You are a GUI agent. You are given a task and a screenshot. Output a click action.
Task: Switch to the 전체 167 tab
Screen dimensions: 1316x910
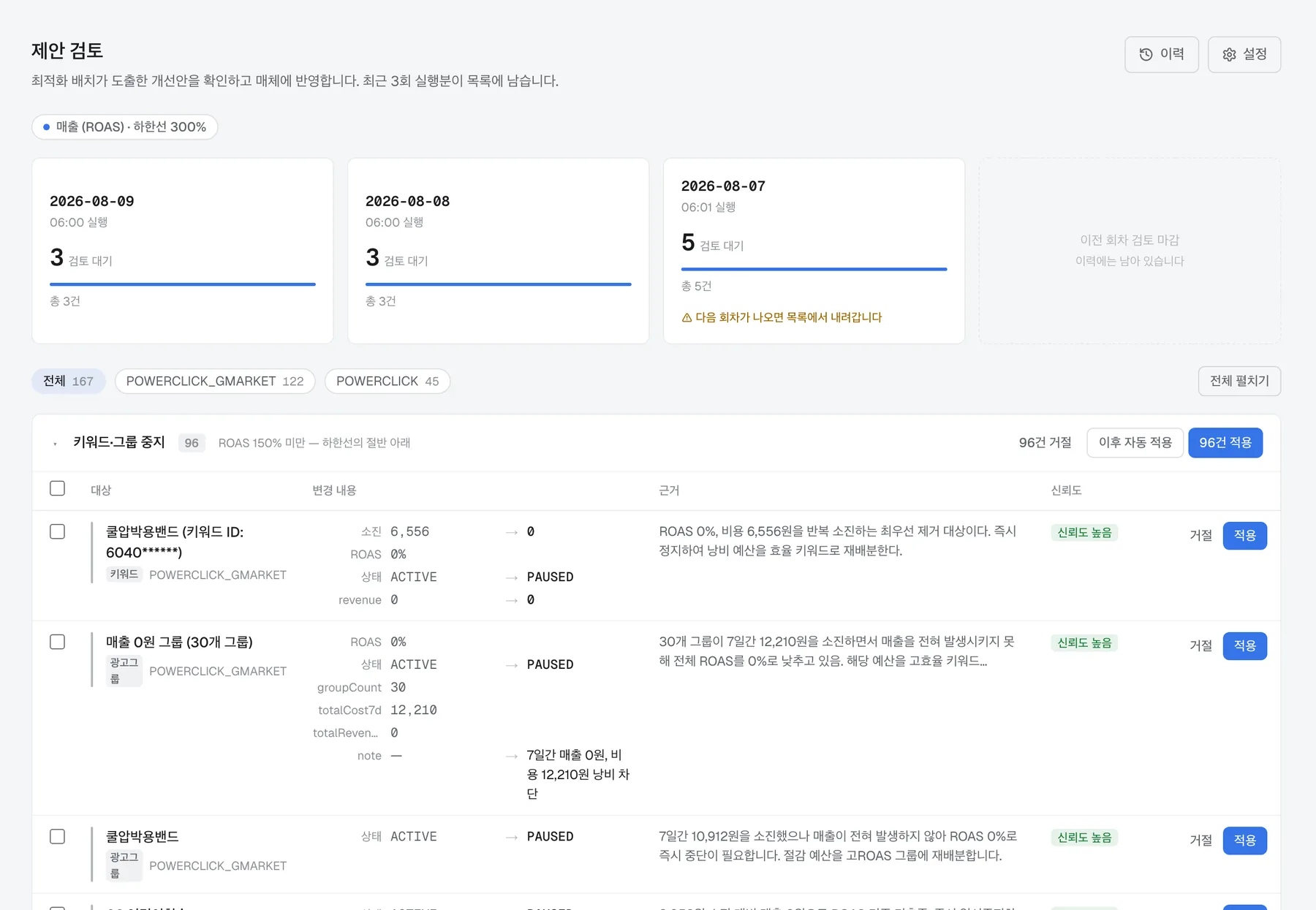68,381
